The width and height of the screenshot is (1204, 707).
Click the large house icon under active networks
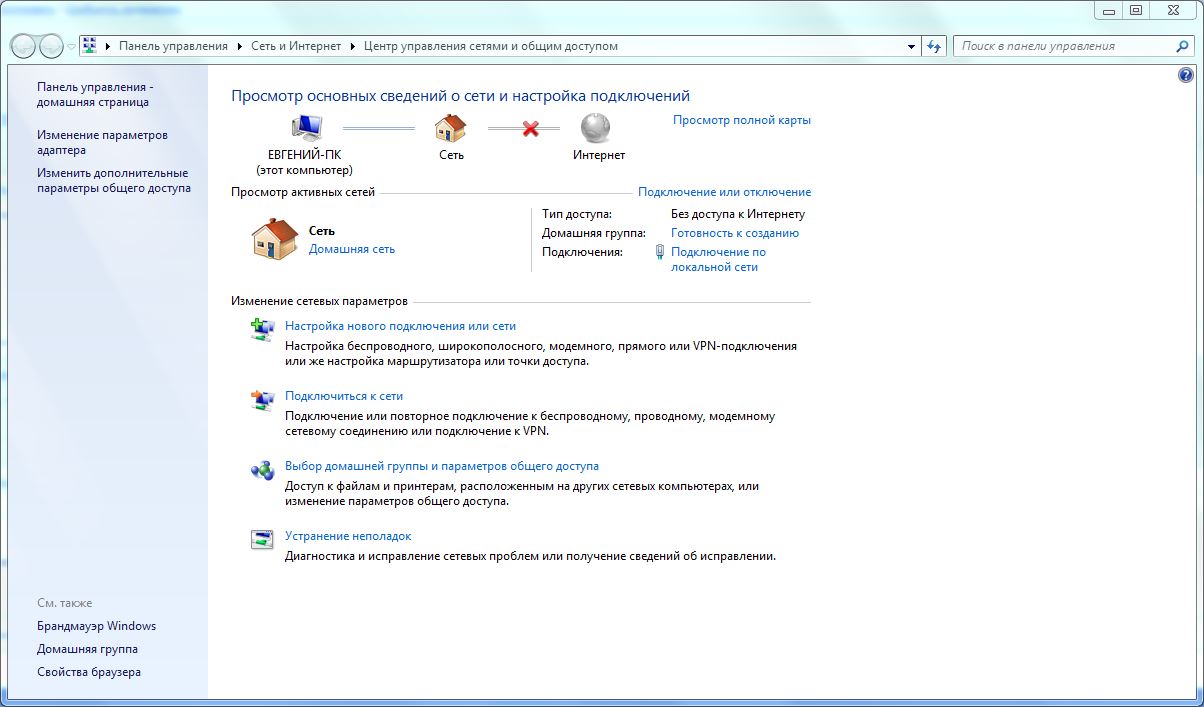(274, 240)
